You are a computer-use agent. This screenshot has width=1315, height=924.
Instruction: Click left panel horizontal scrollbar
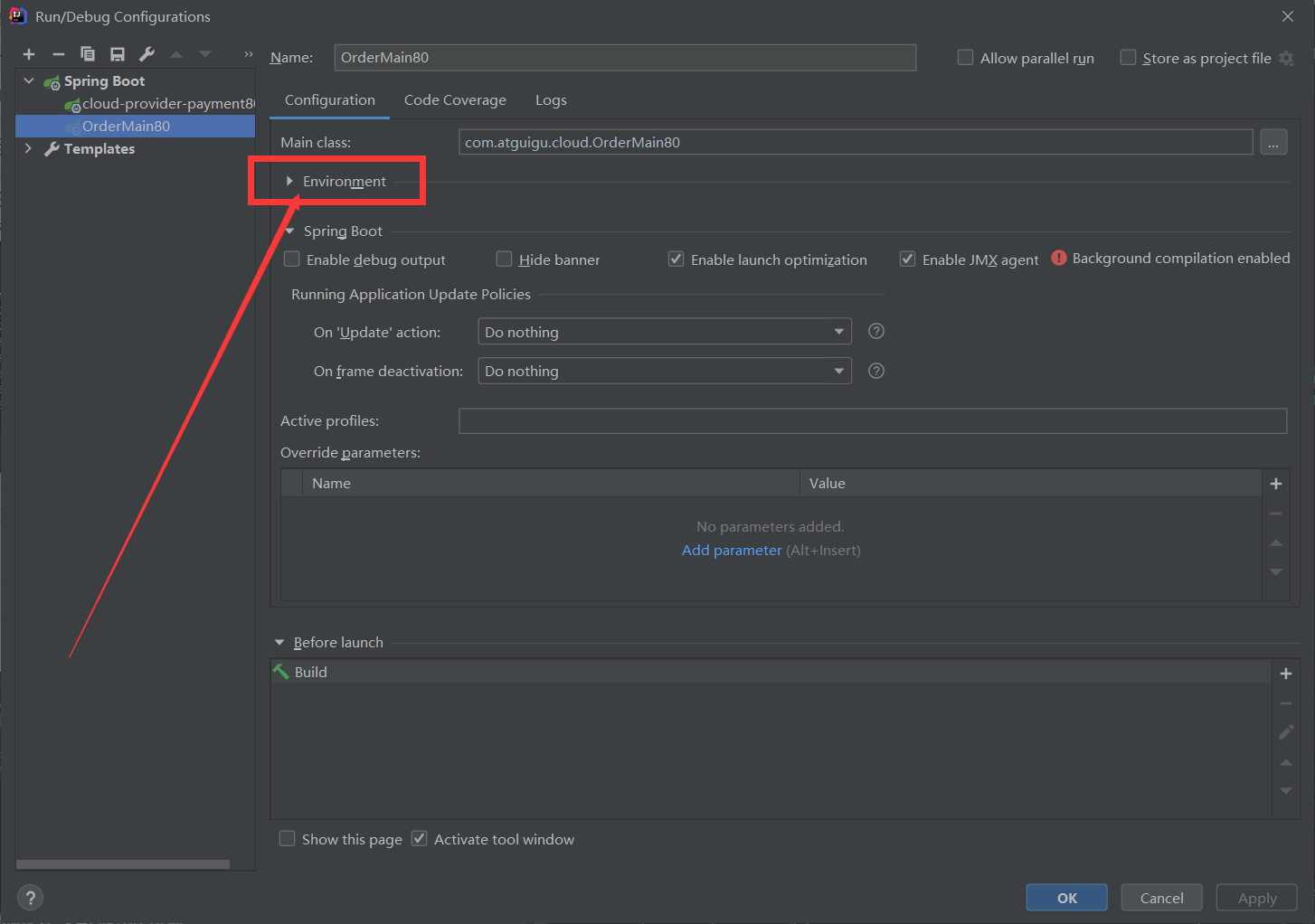tap(123, 864)
